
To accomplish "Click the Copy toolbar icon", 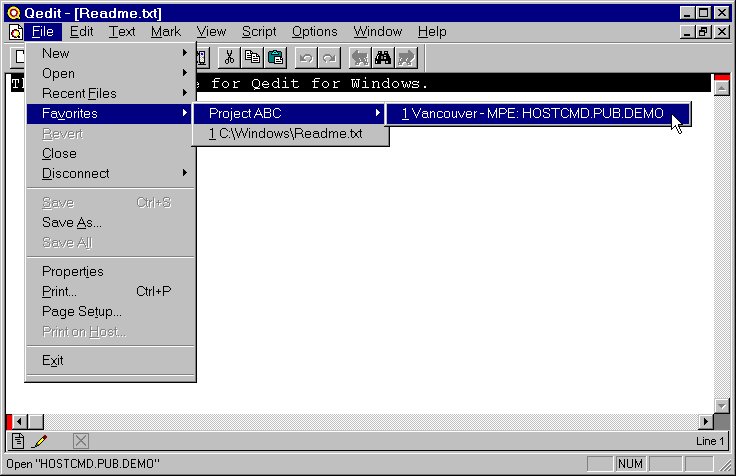I will (252, 58).
